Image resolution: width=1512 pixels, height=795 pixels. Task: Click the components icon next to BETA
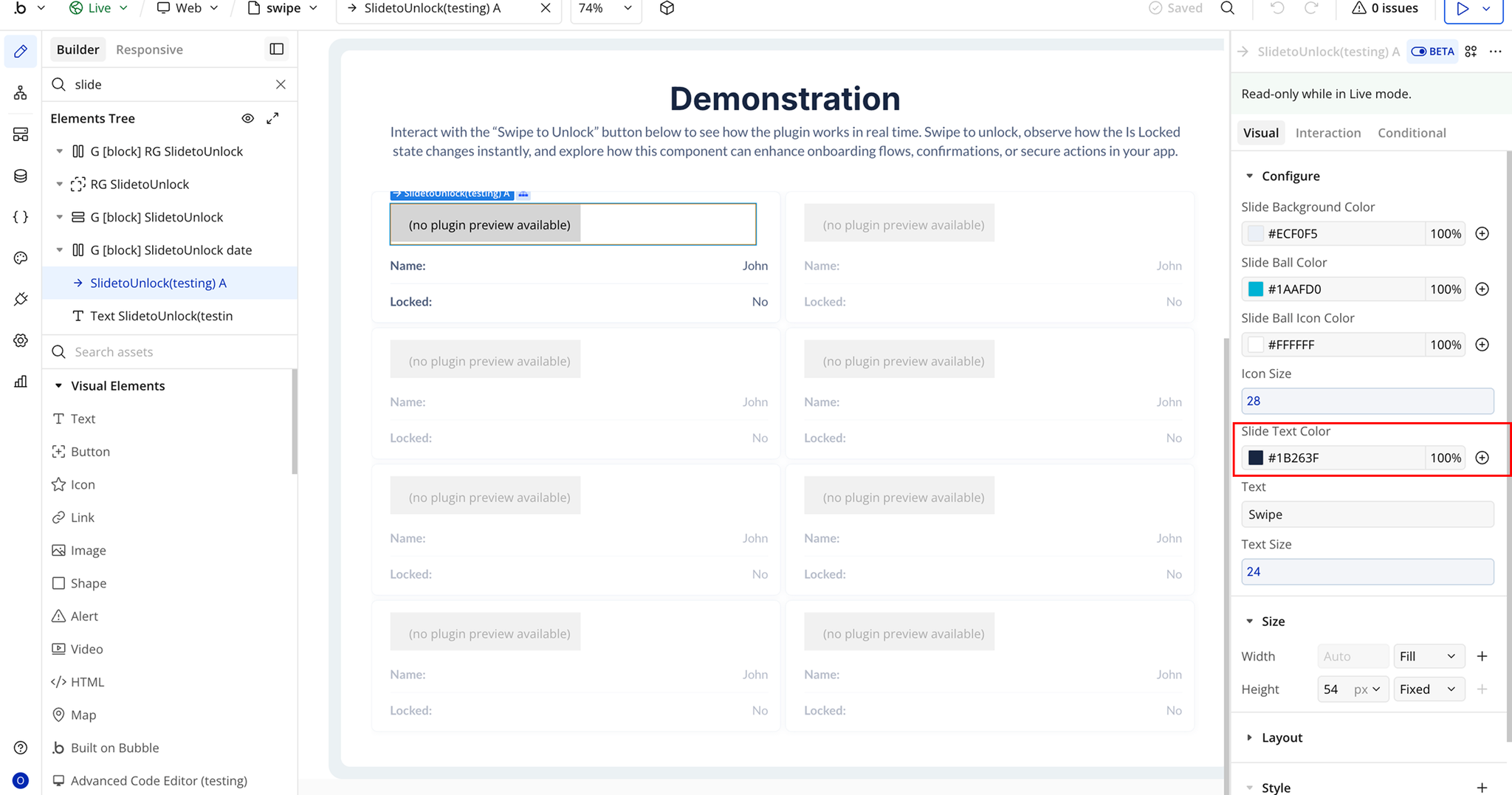click(1471, 52)
